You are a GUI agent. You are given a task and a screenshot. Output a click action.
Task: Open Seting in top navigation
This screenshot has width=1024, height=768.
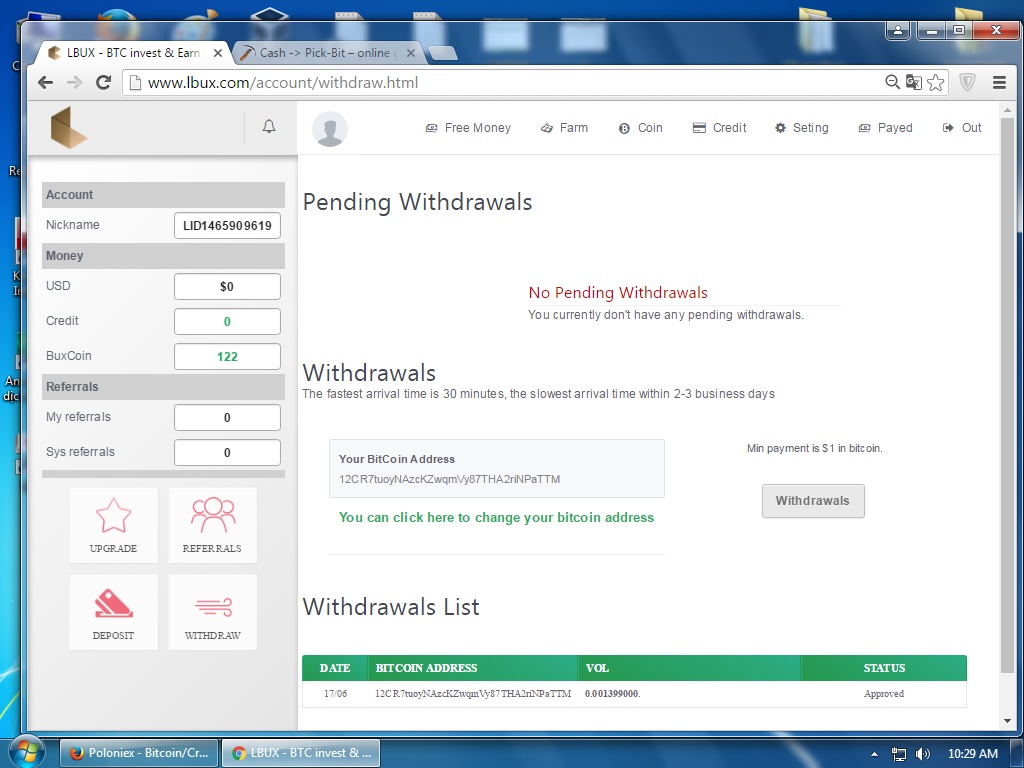pos(802,128)
